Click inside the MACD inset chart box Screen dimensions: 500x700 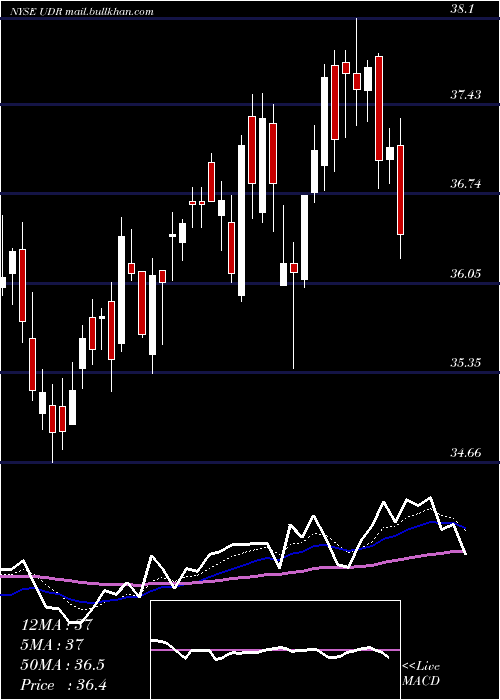275,650
